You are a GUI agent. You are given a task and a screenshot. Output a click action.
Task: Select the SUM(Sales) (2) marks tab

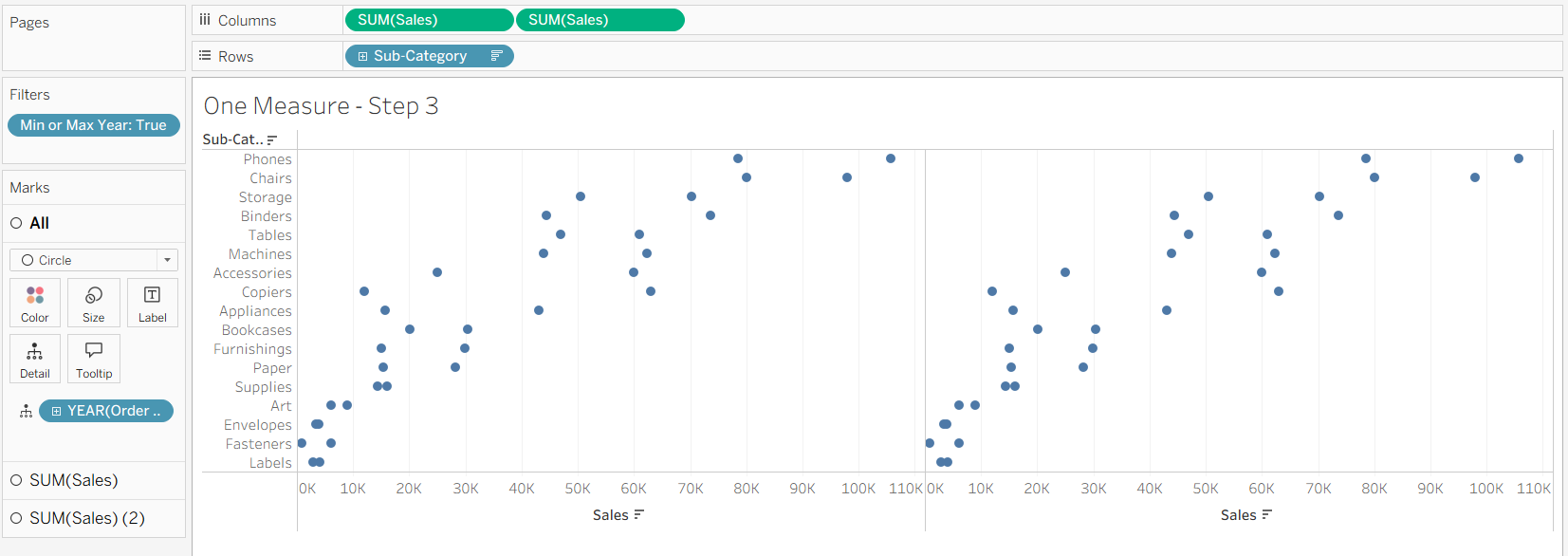tap(86, 518)
